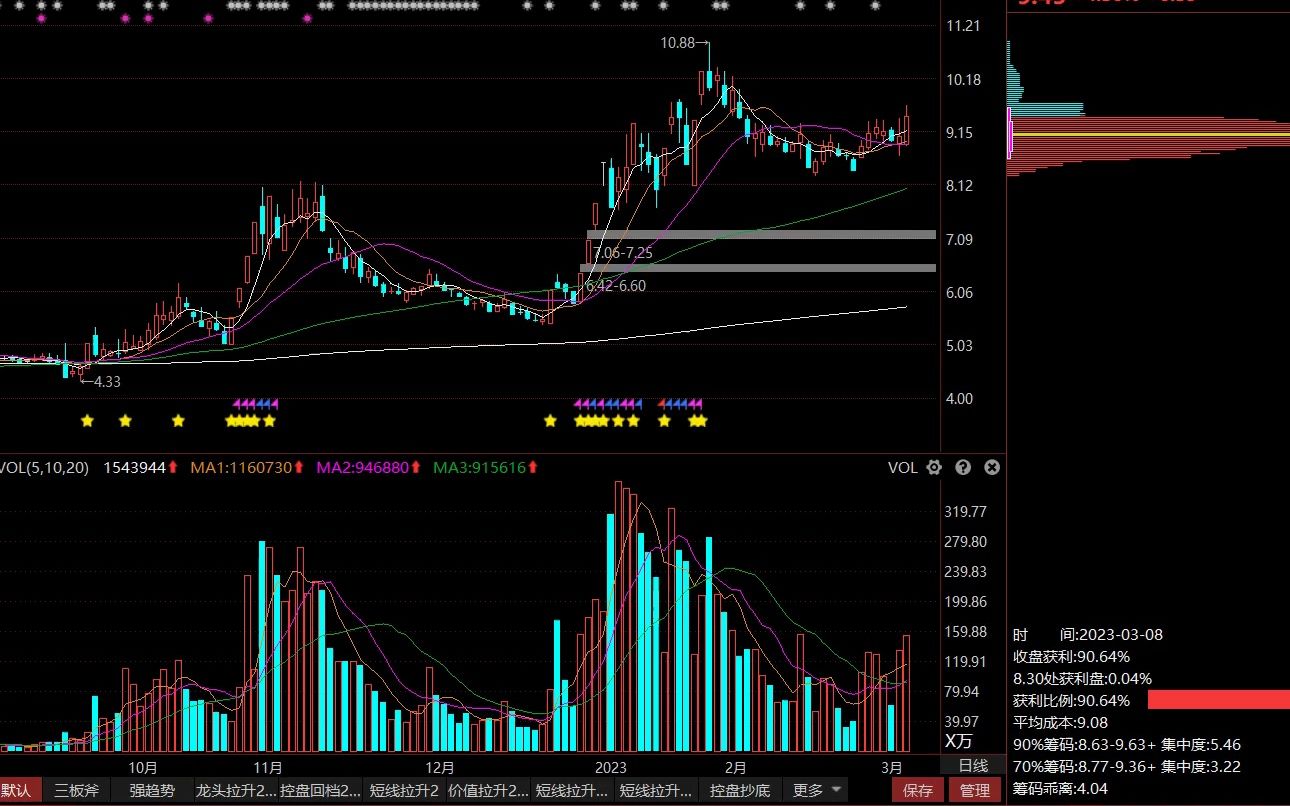
Task: Select the 强趋势 tab
Action: 152,790
